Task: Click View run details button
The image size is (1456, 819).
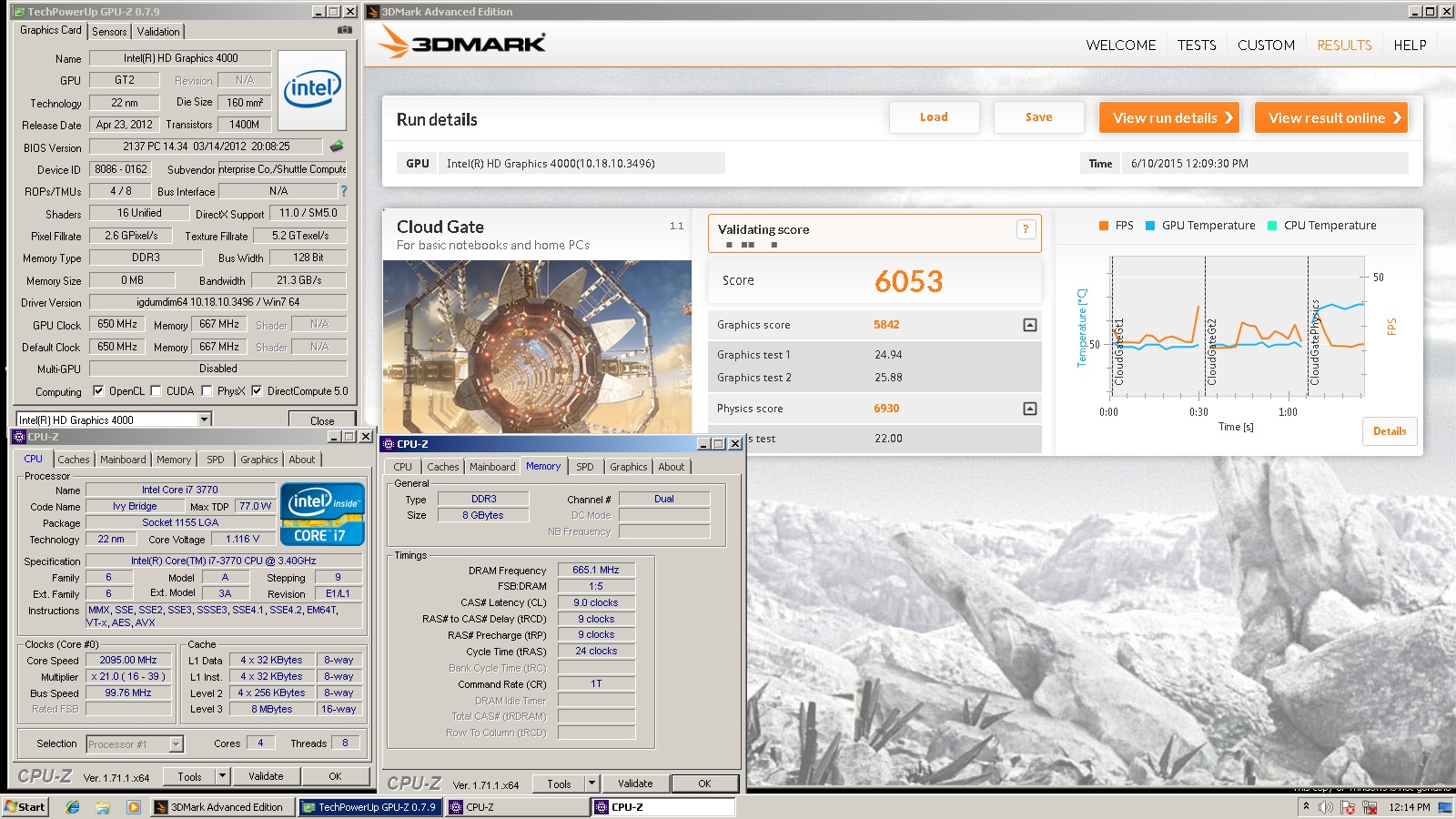Action: 1169,117
